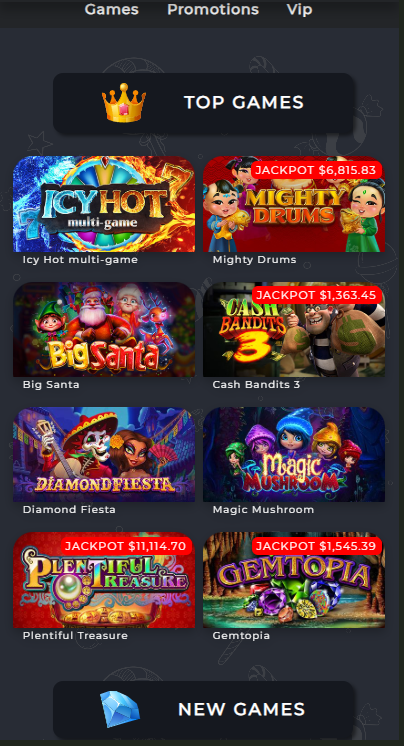Click the New Games header button

(x=203, y=710)
